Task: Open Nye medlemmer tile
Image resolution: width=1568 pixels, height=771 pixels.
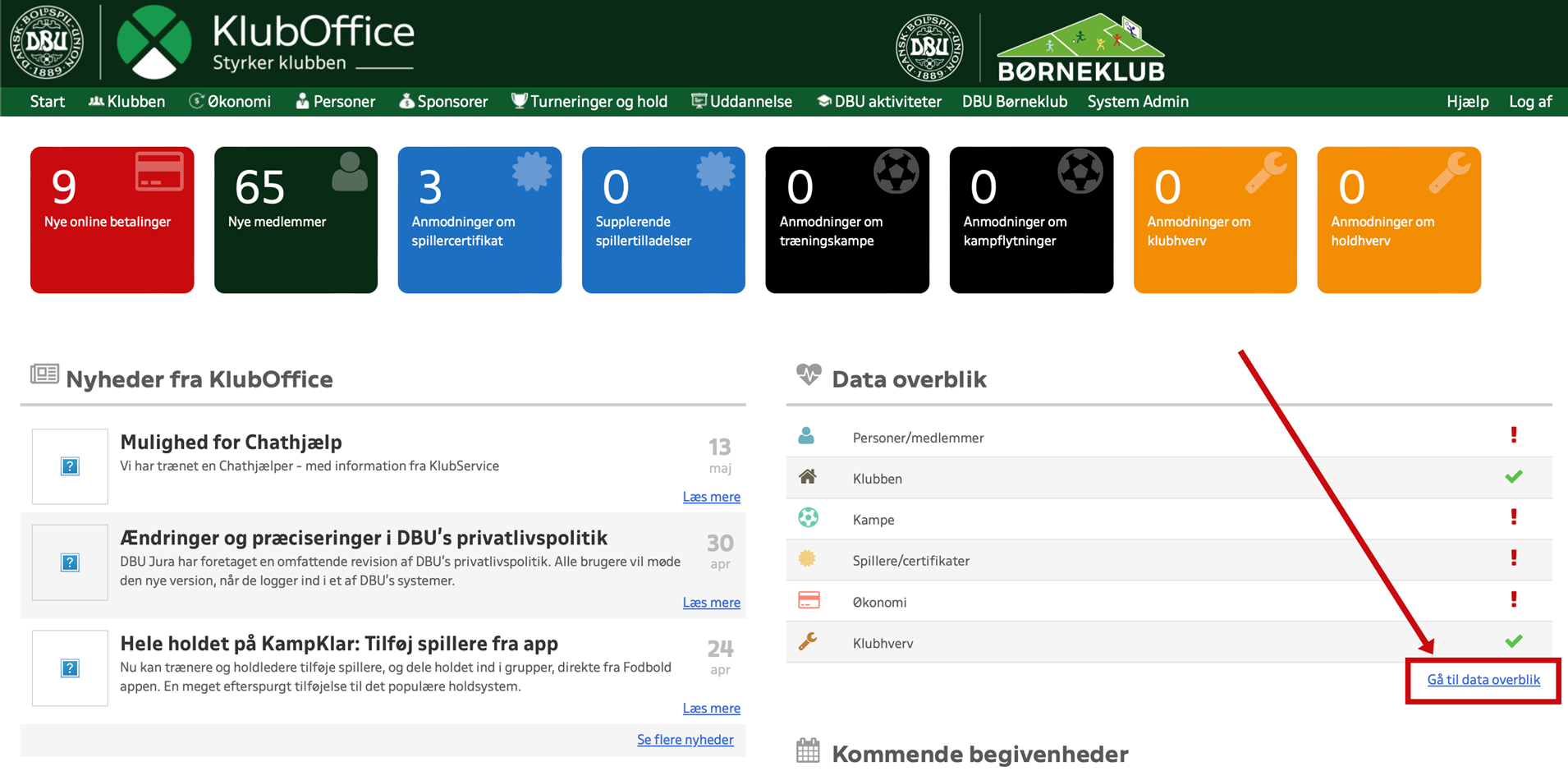Action: (x=296, y=220)
